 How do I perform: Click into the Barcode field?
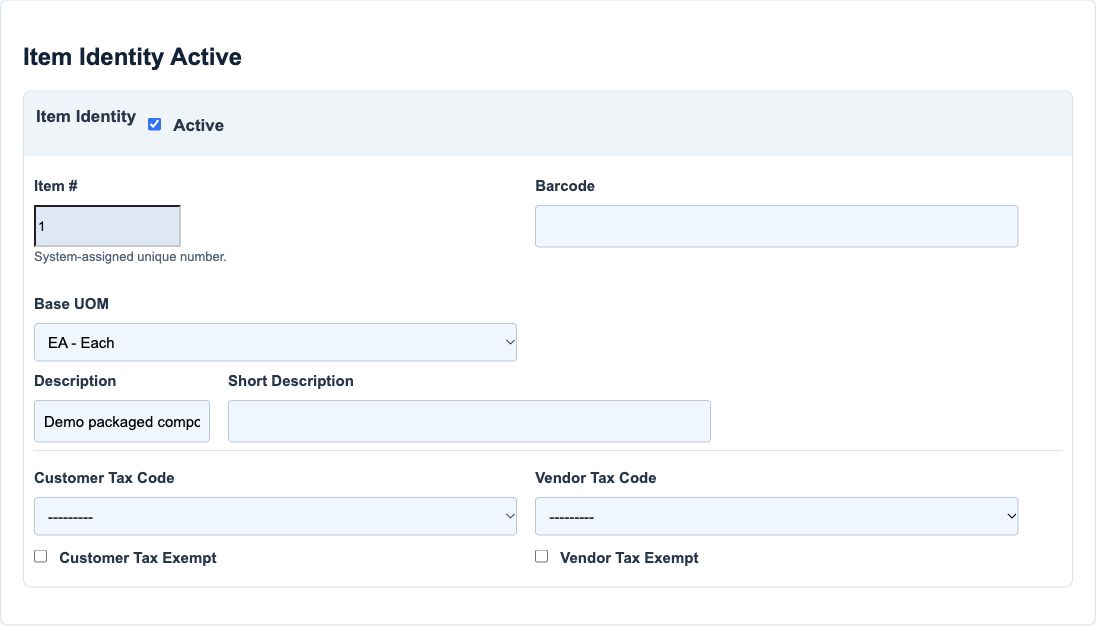point(777,226)
